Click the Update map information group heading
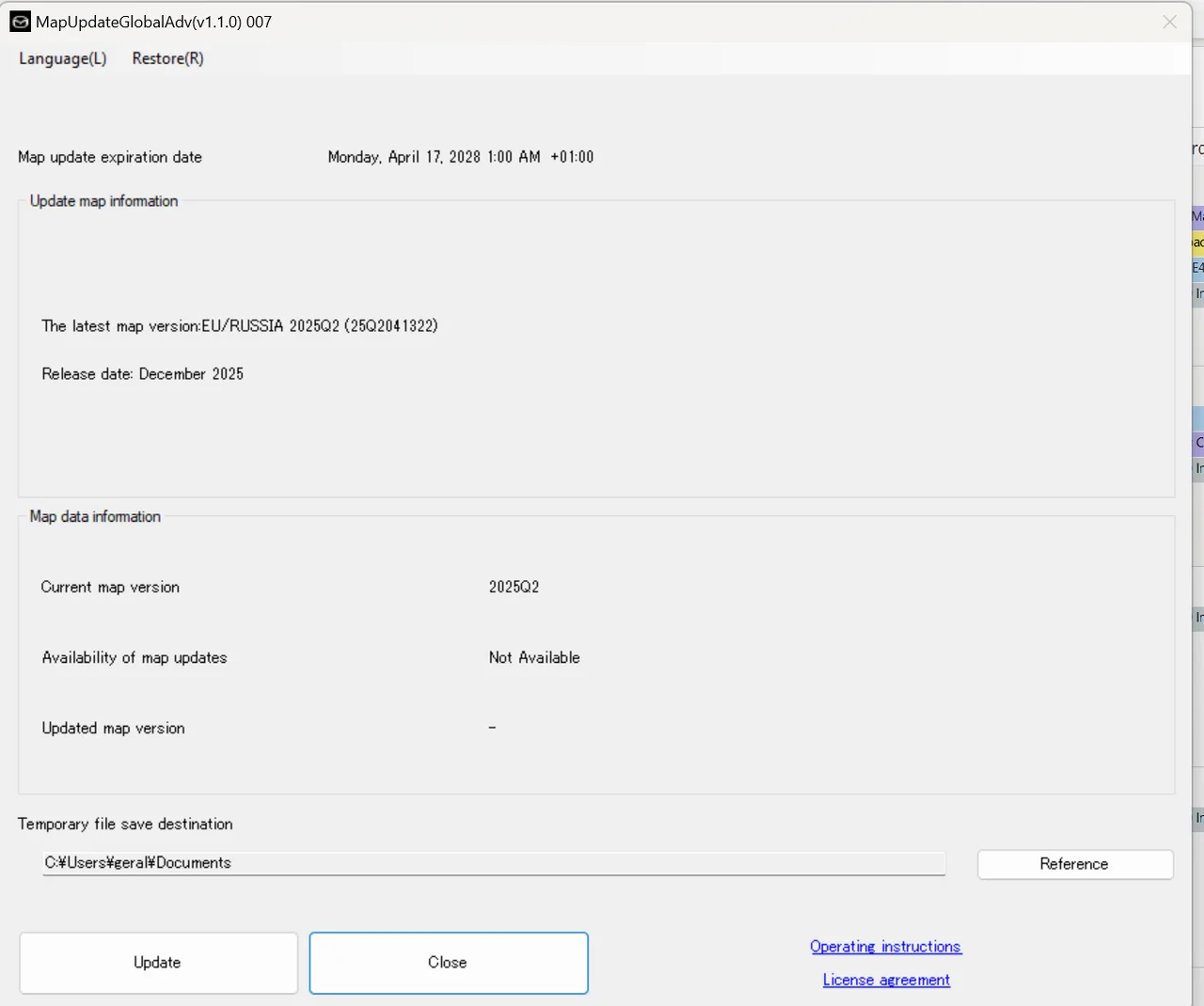This screenshot has height=1006, width=1204. [x=103, y=201]
